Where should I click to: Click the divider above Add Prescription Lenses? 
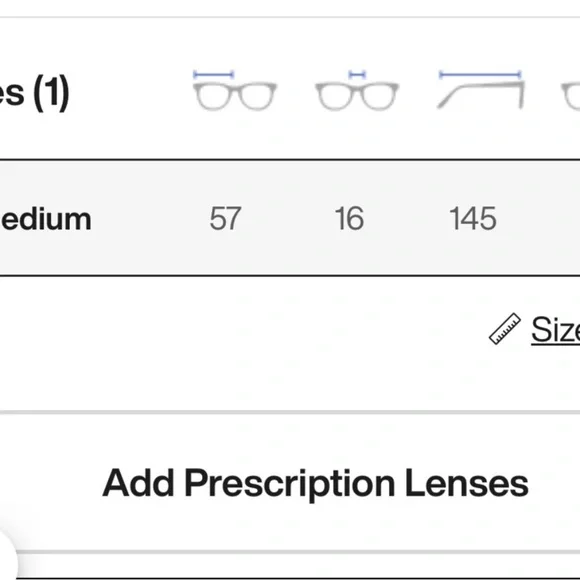(290, 412)
